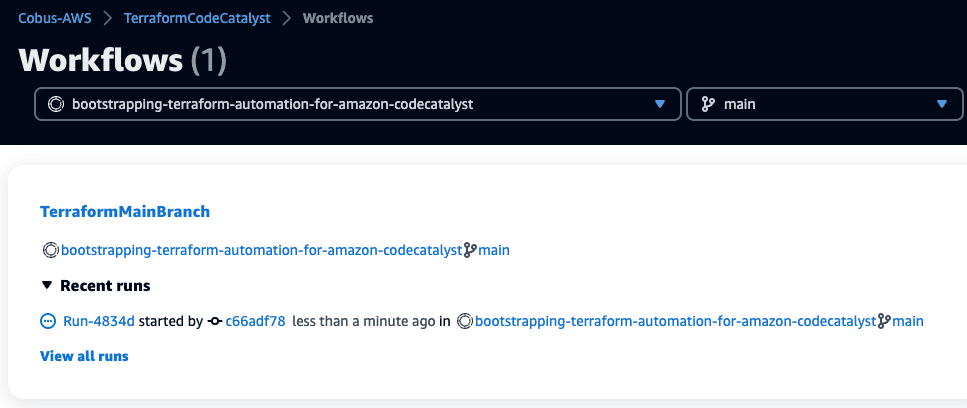
Task: Click commit icon before c66adf78
Action: pos(215,321)
